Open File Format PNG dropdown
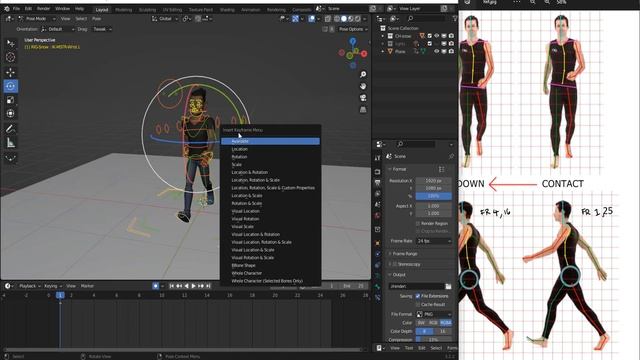 click(433, 314)
